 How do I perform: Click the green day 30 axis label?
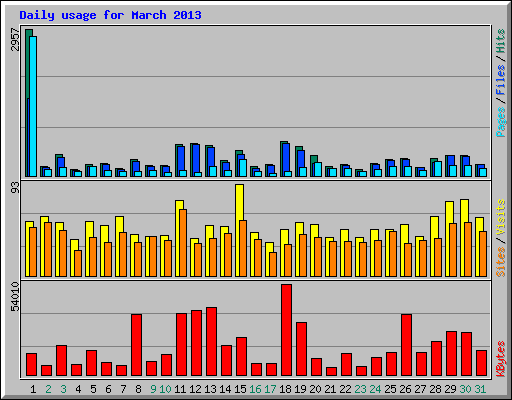click(465, 389)
